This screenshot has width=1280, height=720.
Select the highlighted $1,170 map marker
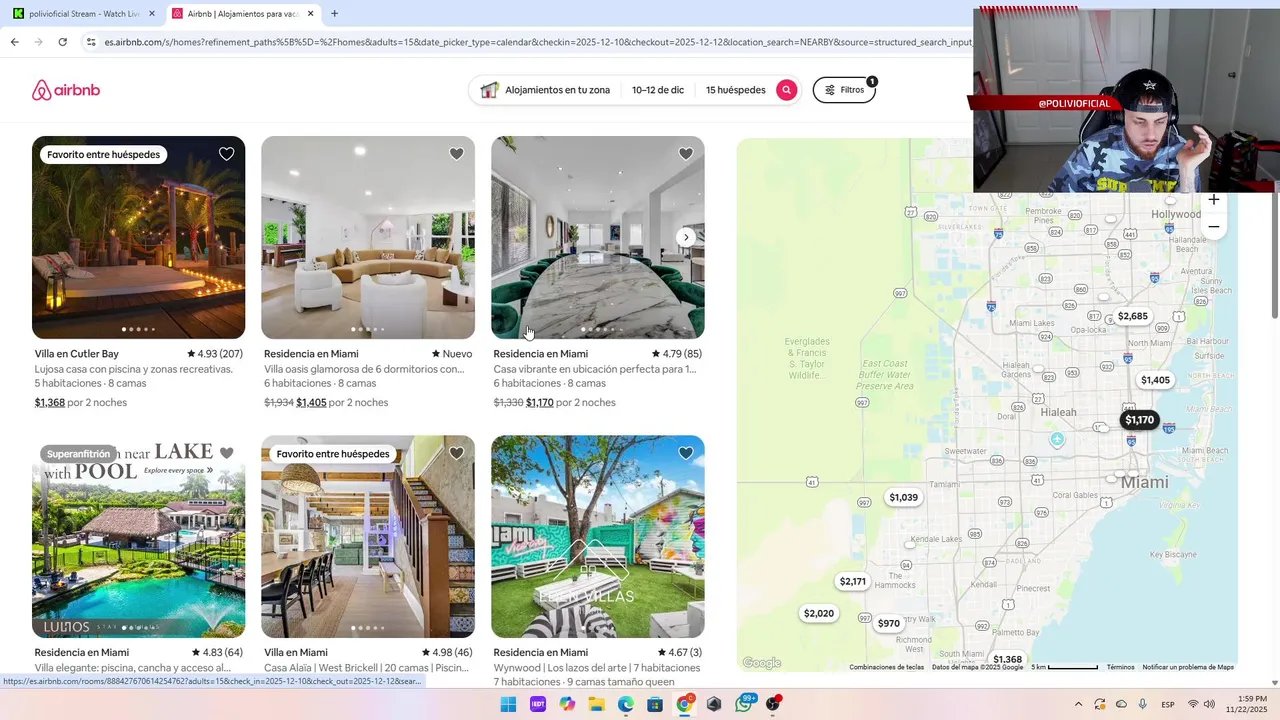[1140, 420]
